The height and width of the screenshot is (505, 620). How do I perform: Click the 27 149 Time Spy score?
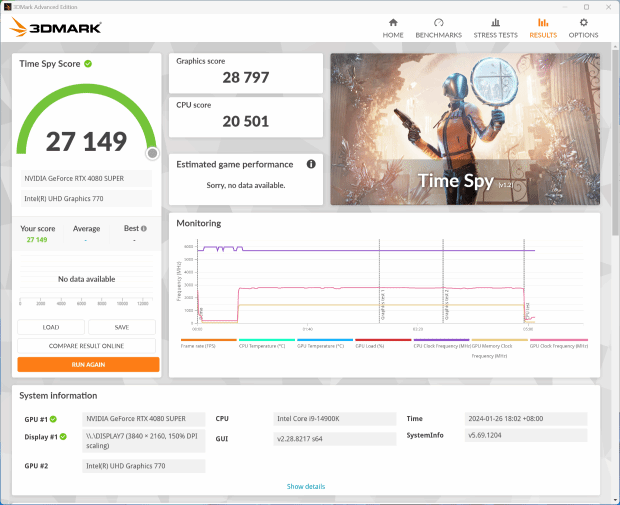(86, 142)
